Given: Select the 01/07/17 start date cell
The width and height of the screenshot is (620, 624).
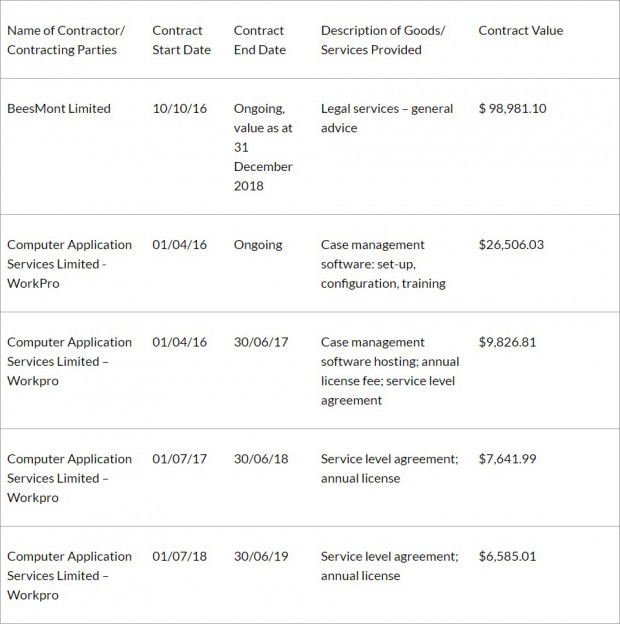Looking at the screenshot, I should click(179, 459).
